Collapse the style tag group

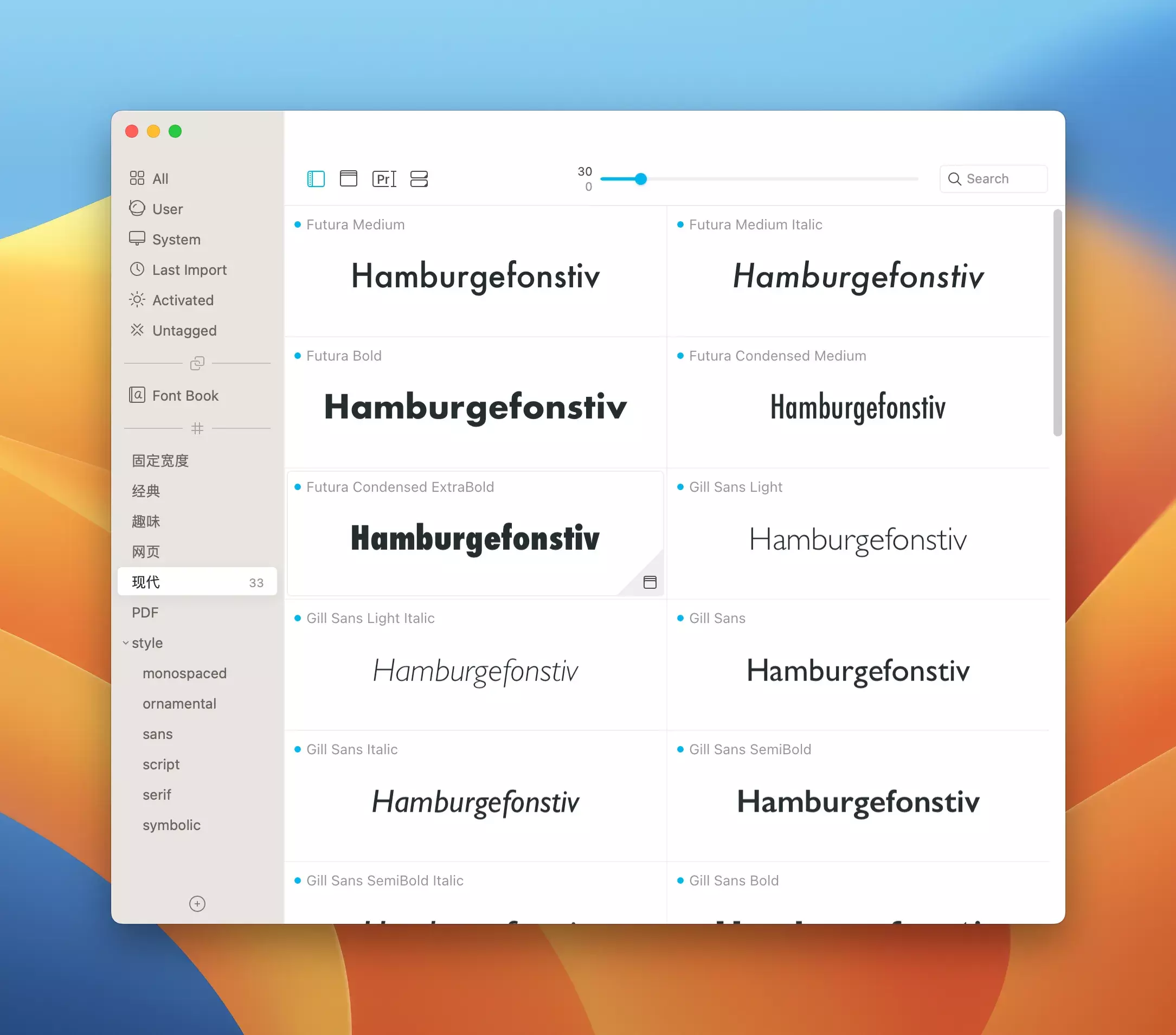point(125,642)
